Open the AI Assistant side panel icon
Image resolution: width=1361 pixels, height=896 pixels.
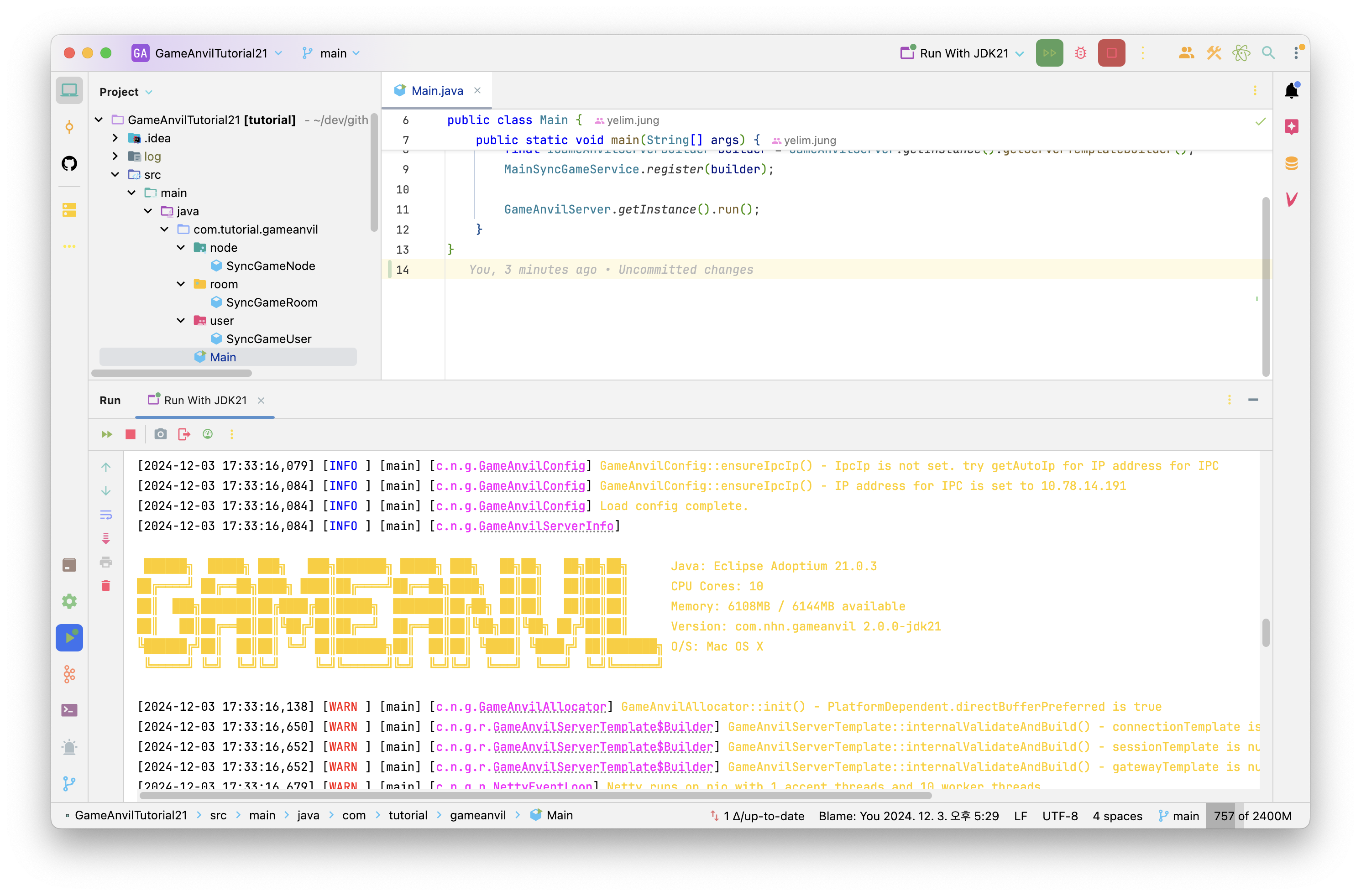(x=1291, y=127)
